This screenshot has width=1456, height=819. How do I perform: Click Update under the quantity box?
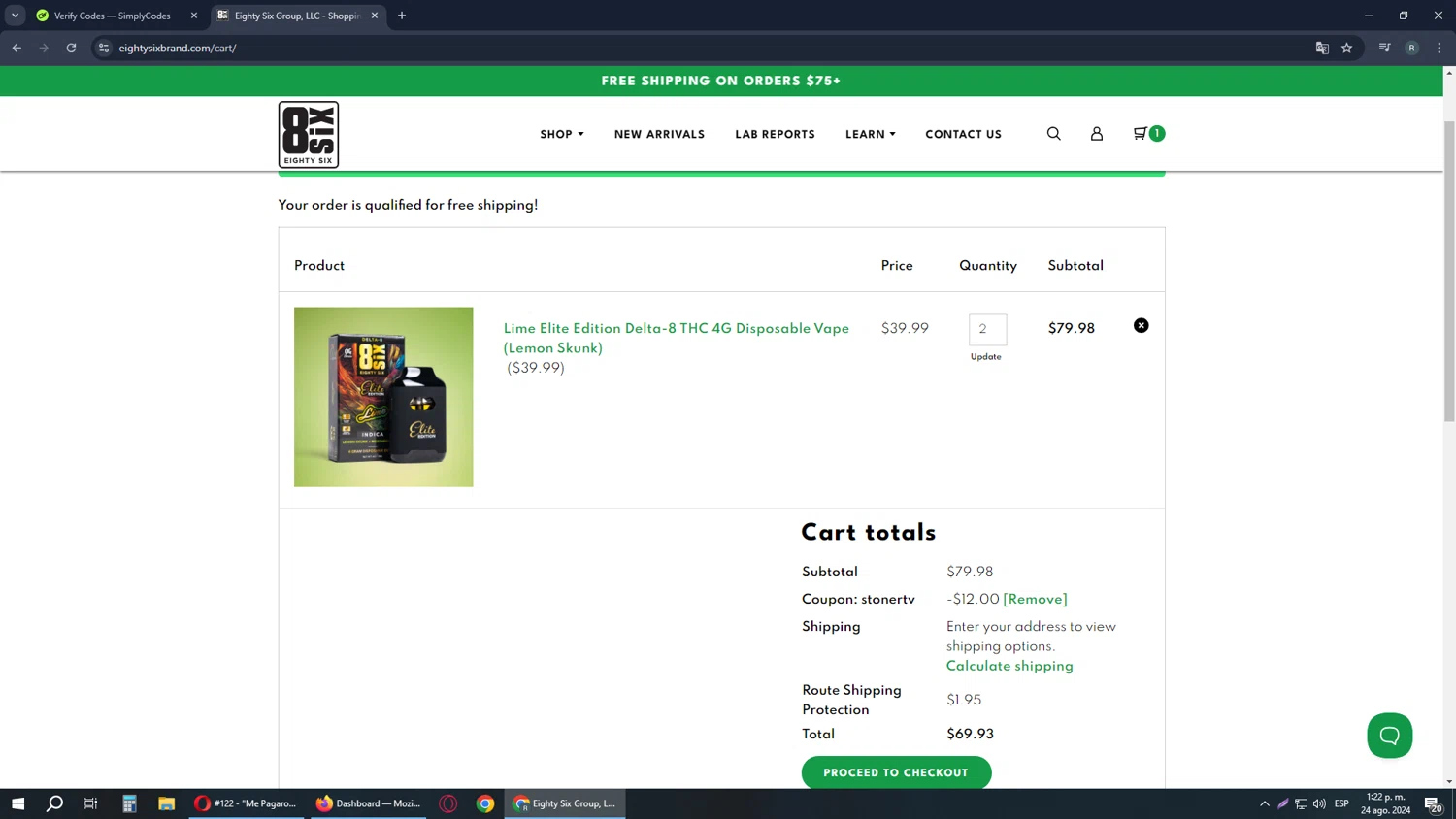point(985,357)
